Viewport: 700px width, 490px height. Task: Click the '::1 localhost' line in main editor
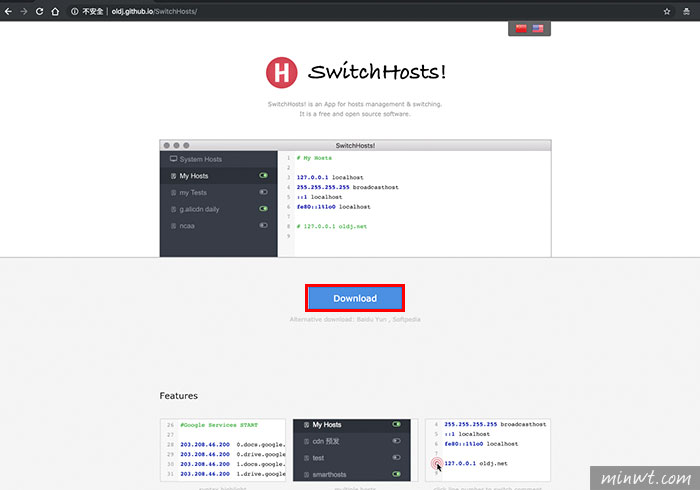point(320,197)
